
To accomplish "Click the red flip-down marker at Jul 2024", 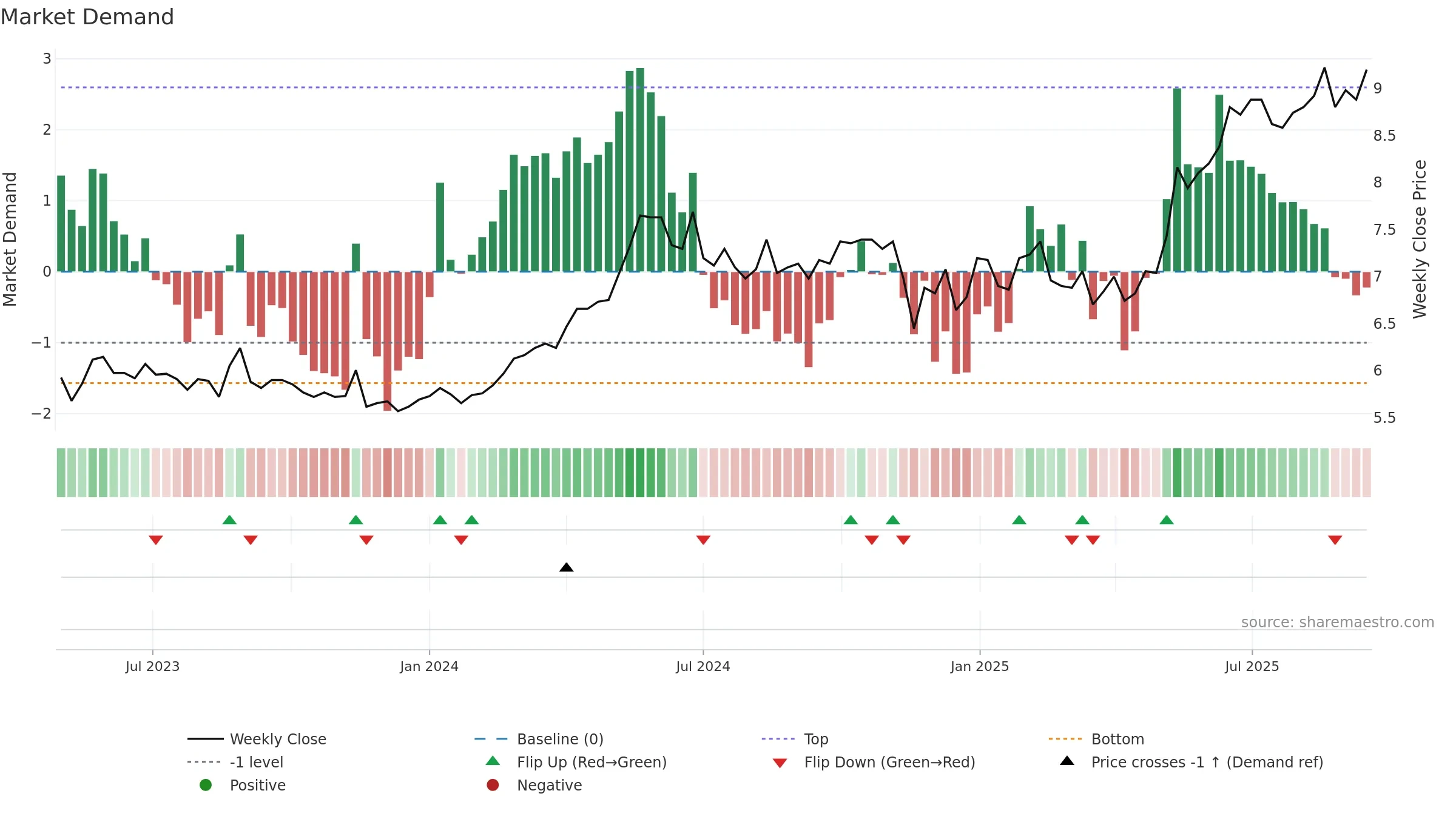I will tap(703, 540).
